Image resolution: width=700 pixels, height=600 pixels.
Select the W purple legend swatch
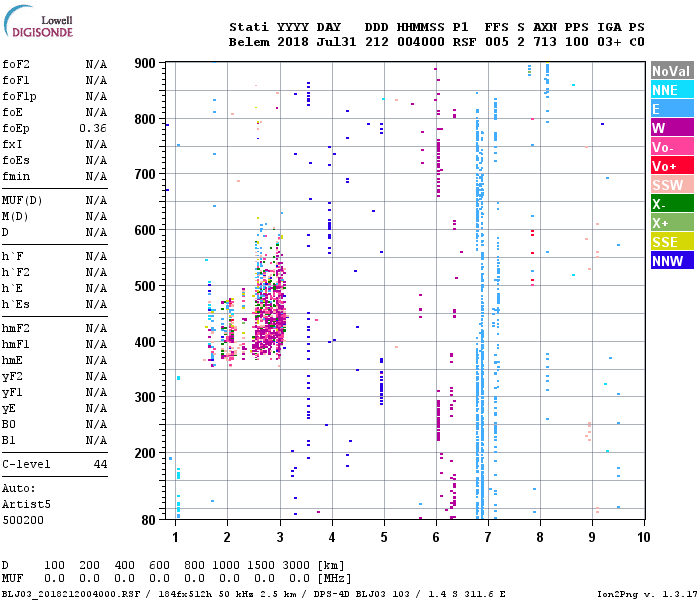click(x=672, y=128)
